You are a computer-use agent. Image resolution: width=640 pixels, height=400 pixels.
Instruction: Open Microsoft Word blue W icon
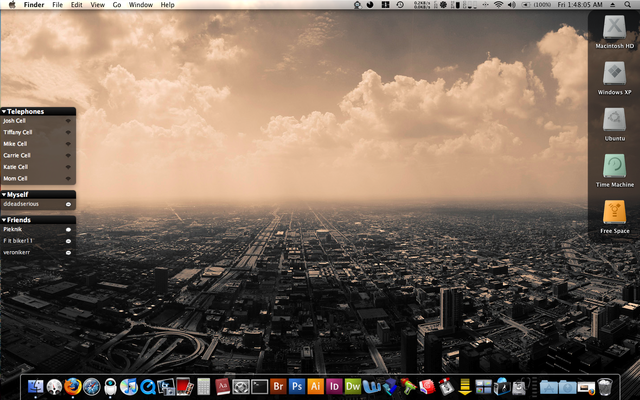[x=371, y=386]
